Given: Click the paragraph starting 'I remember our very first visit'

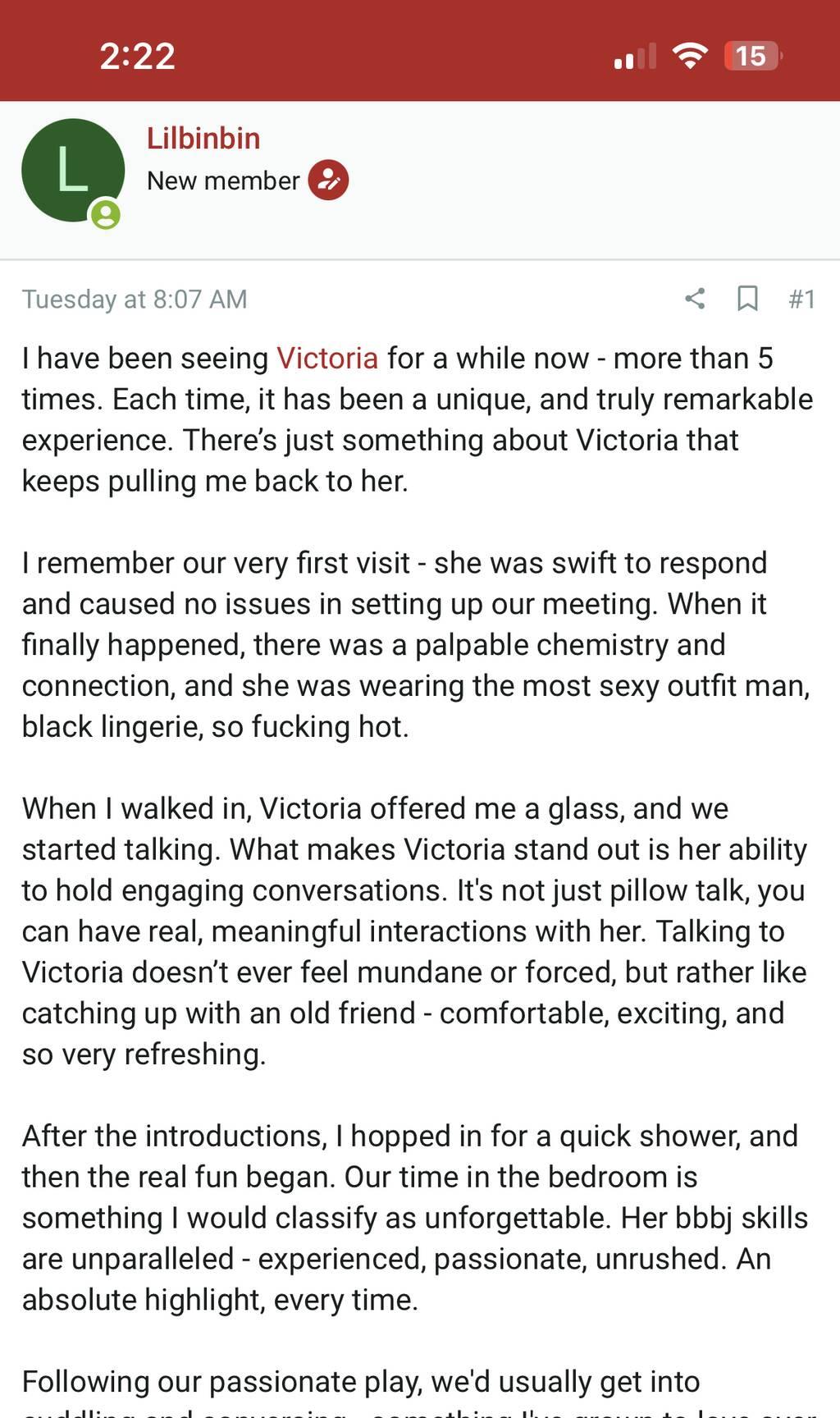Looking at the screenshot, I should pos(418,644).
